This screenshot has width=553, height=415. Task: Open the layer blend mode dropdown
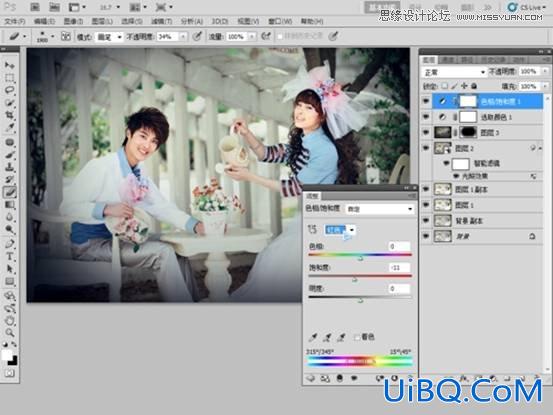click(x=455, y=72)
